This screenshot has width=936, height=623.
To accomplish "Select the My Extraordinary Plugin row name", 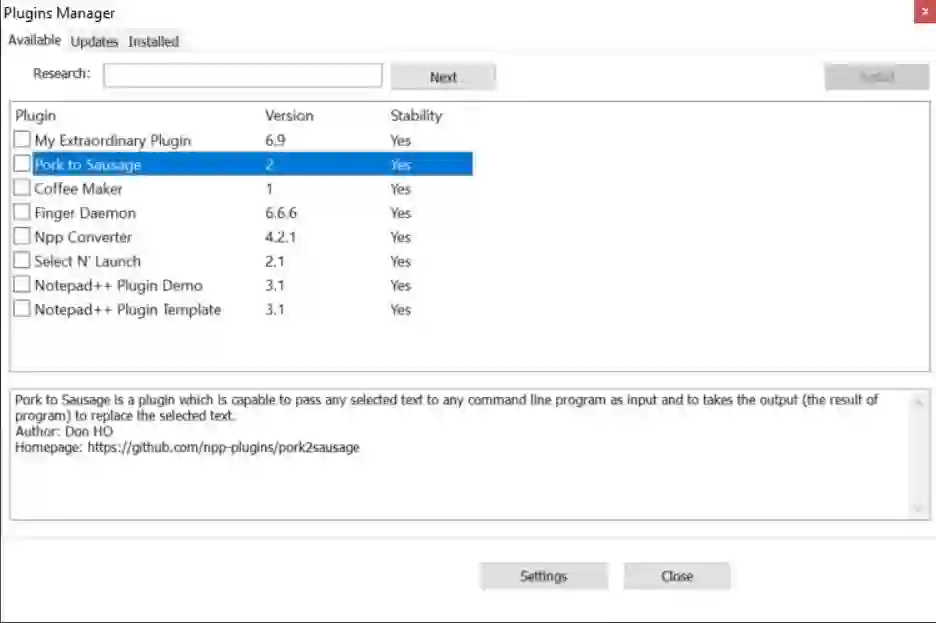I will pos(113,140).
